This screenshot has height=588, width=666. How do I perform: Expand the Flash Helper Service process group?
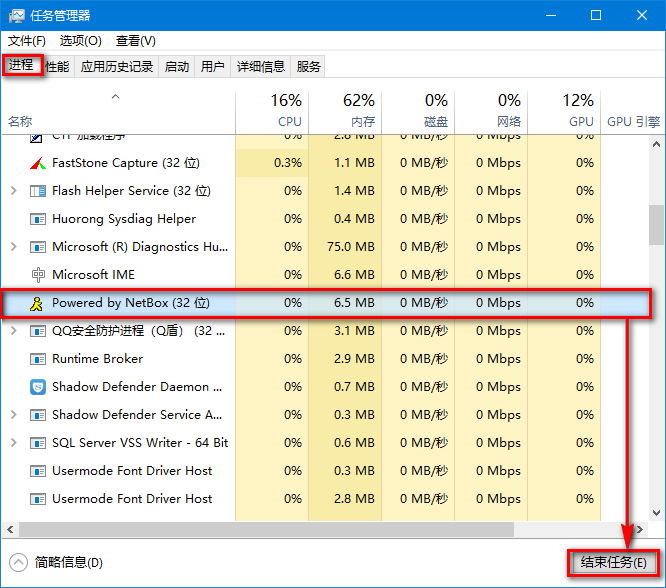pyautogui.click(x=13, y=191)
